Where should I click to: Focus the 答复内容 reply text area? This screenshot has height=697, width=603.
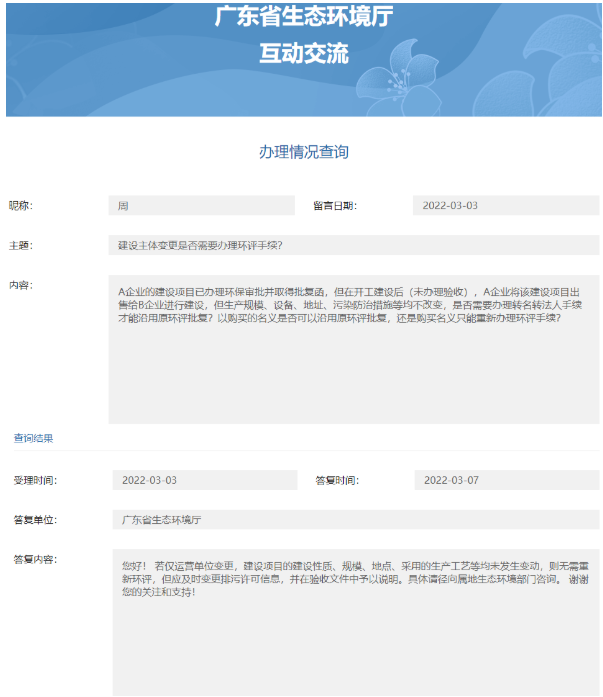pyautogui.click(x=355, y=620)
